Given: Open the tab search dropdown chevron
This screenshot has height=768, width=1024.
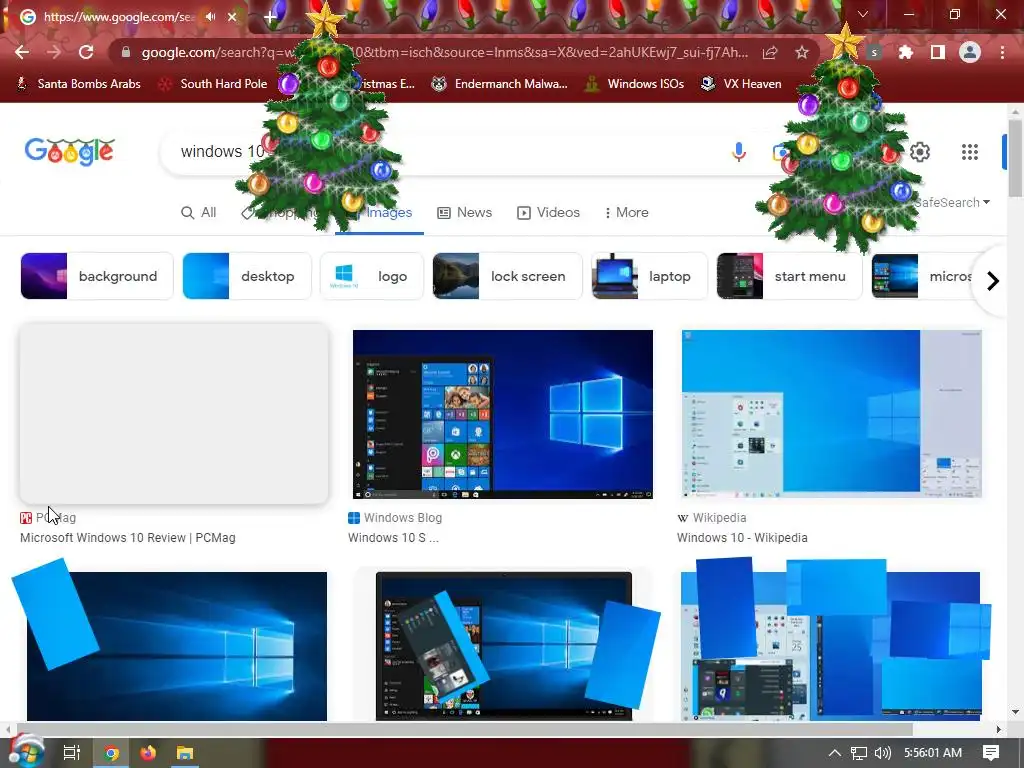Looking at the screenshot, I should point(863,14).
